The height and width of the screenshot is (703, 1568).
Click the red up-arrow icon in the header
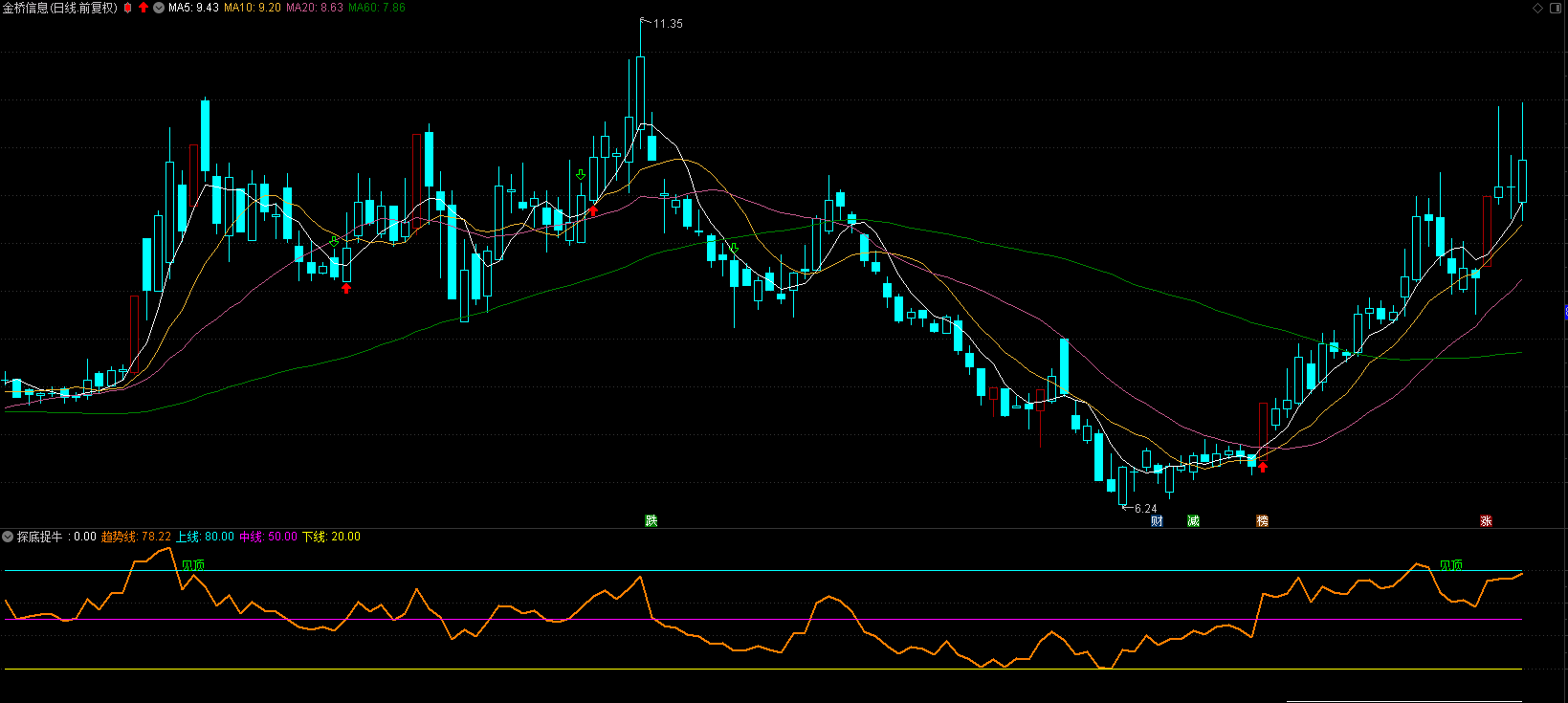tap(144, 8)
